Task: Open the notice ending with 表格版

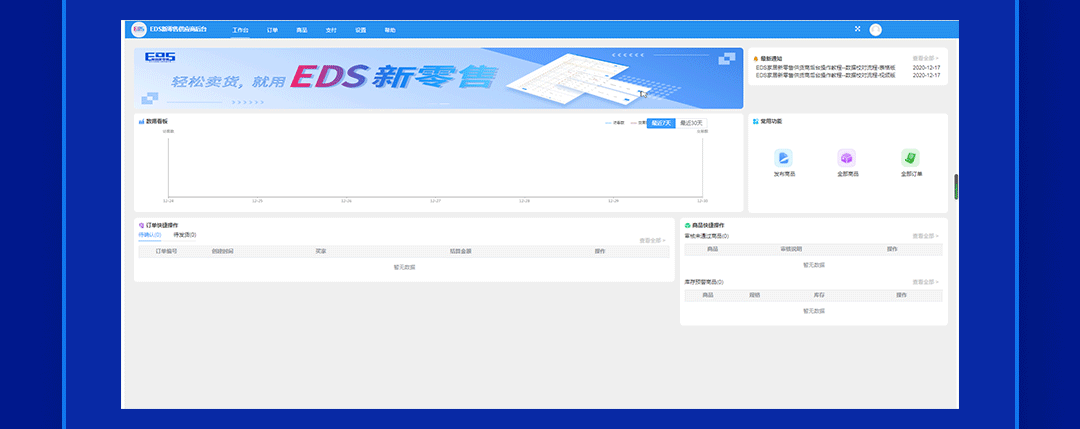Action: 825,67
